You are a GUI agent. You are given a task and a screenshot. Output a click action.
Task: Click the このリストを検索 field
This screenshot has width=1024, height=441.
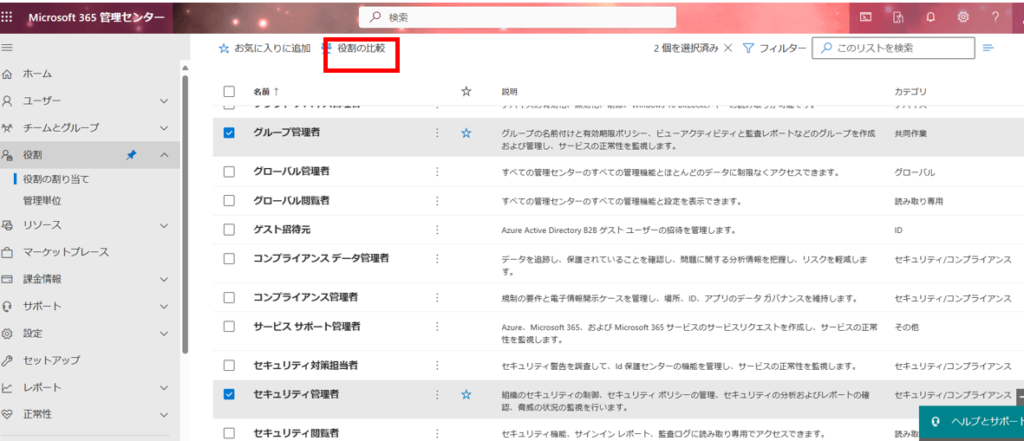click(x=893, y=48)
